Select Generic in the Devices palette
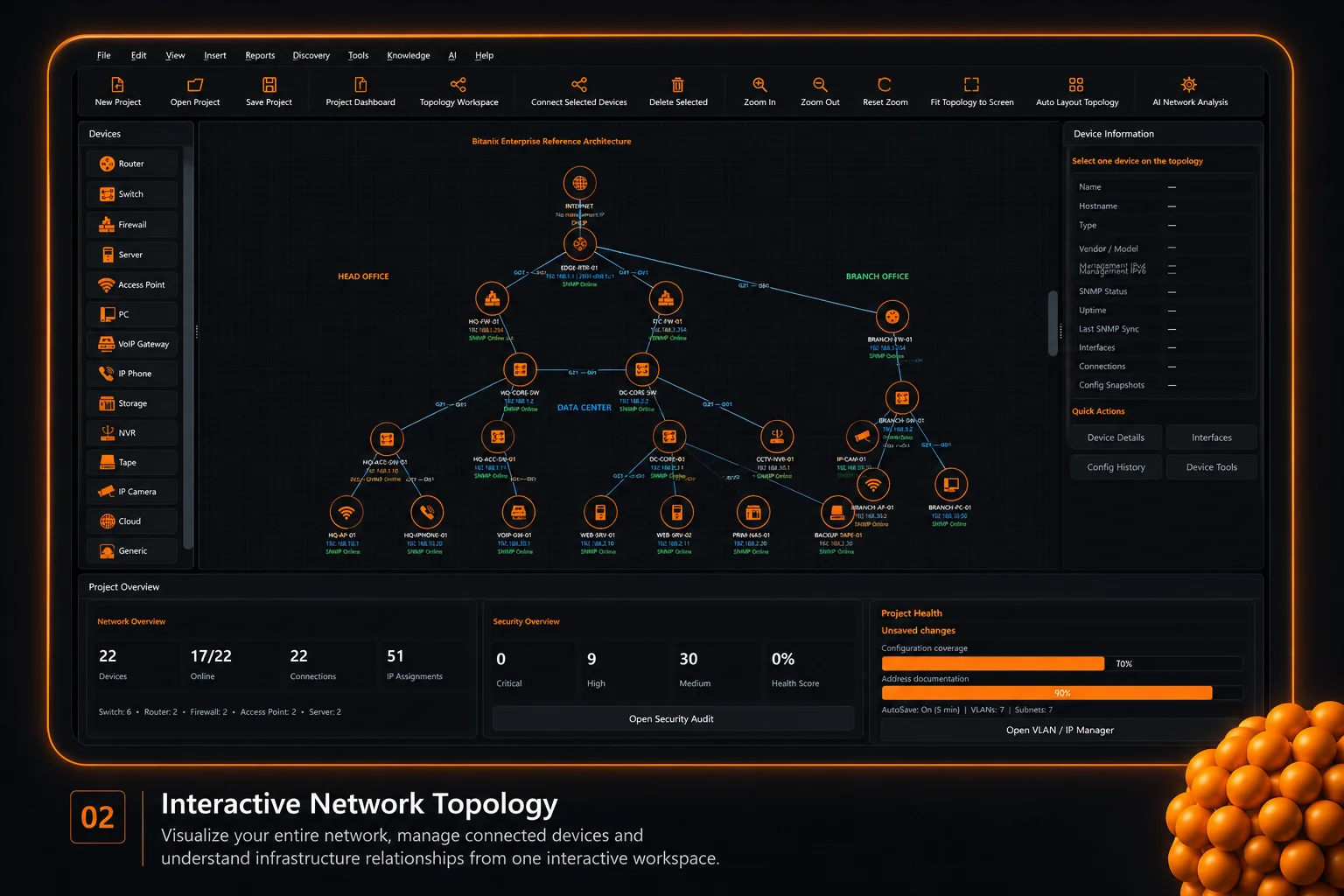1344x896 pixels. (132, 551)
